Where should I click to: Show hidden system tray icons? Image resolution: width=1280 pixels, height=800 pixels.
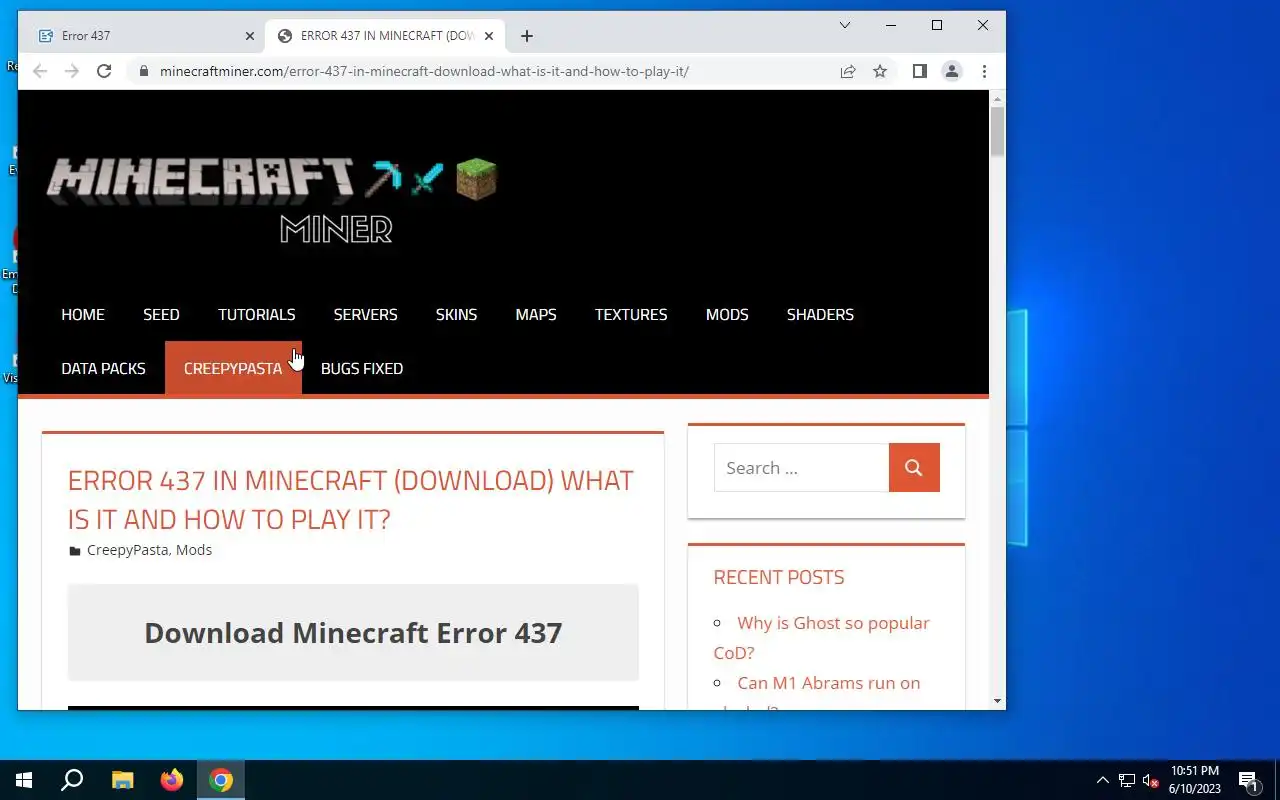click(1103, 780)
